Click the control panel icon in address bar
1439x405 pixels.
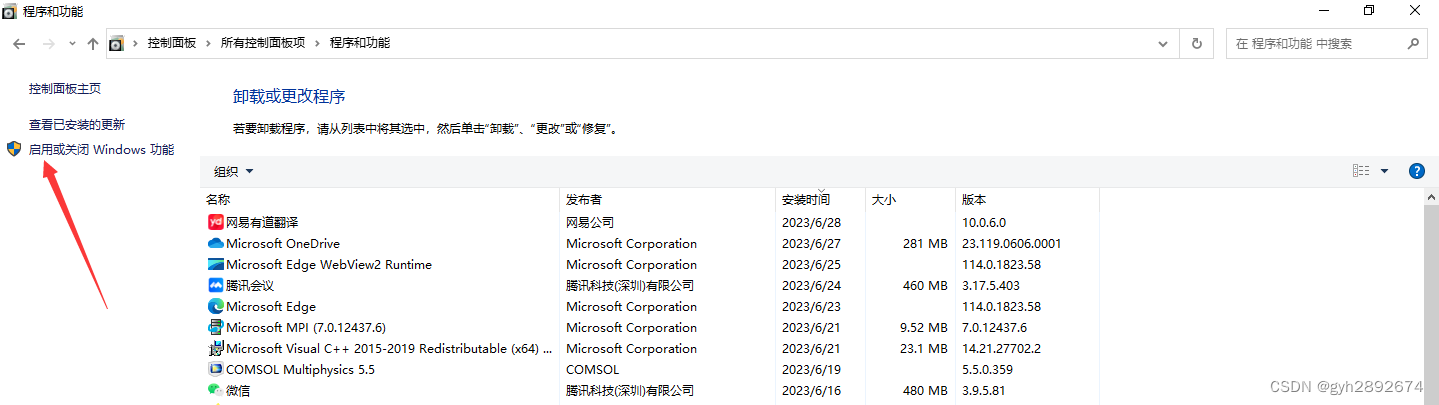coord(116,44)
